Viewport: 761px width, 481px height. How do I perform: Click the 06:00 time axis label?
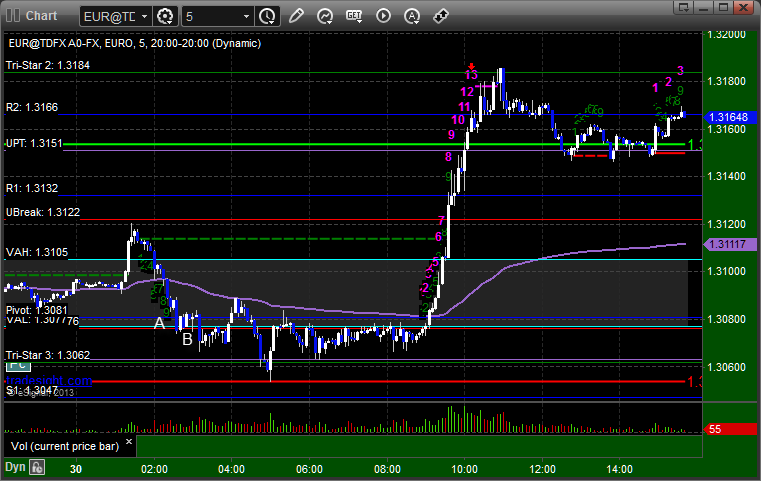point(309,469)
